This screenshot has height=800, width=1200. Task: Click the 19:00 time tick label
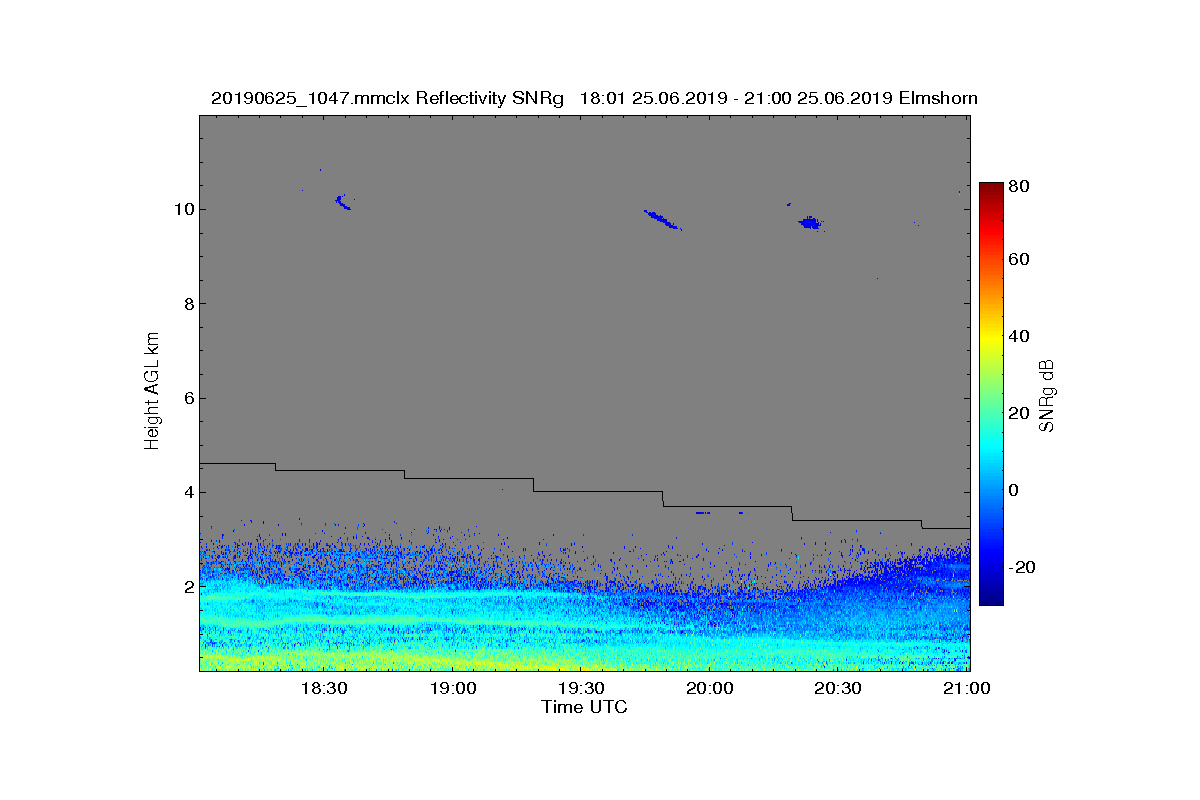(x=453, y=688)
